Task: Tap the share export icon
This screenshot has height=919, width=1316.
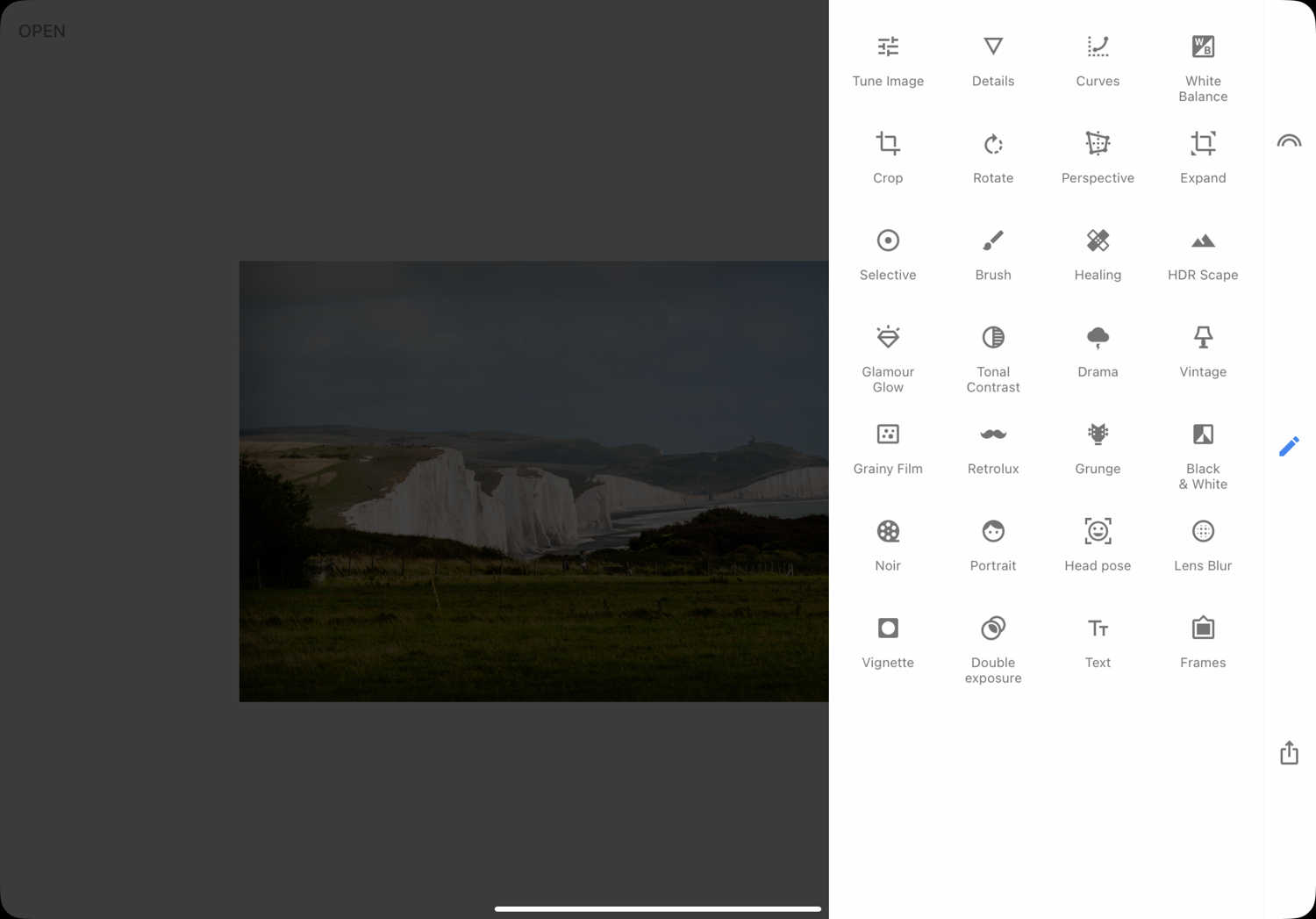Action: coord(1289,753)
